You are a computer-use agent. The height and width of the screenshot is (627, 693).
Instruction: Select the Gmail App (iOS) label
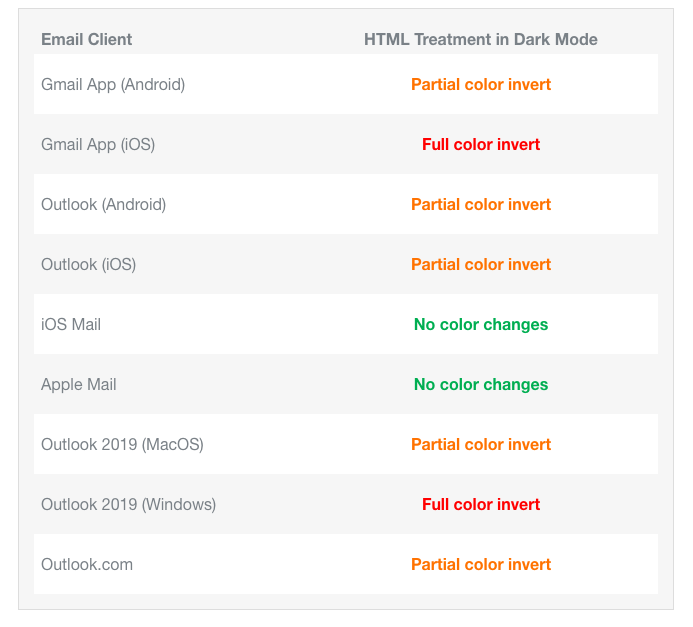(x=98, y=144)
